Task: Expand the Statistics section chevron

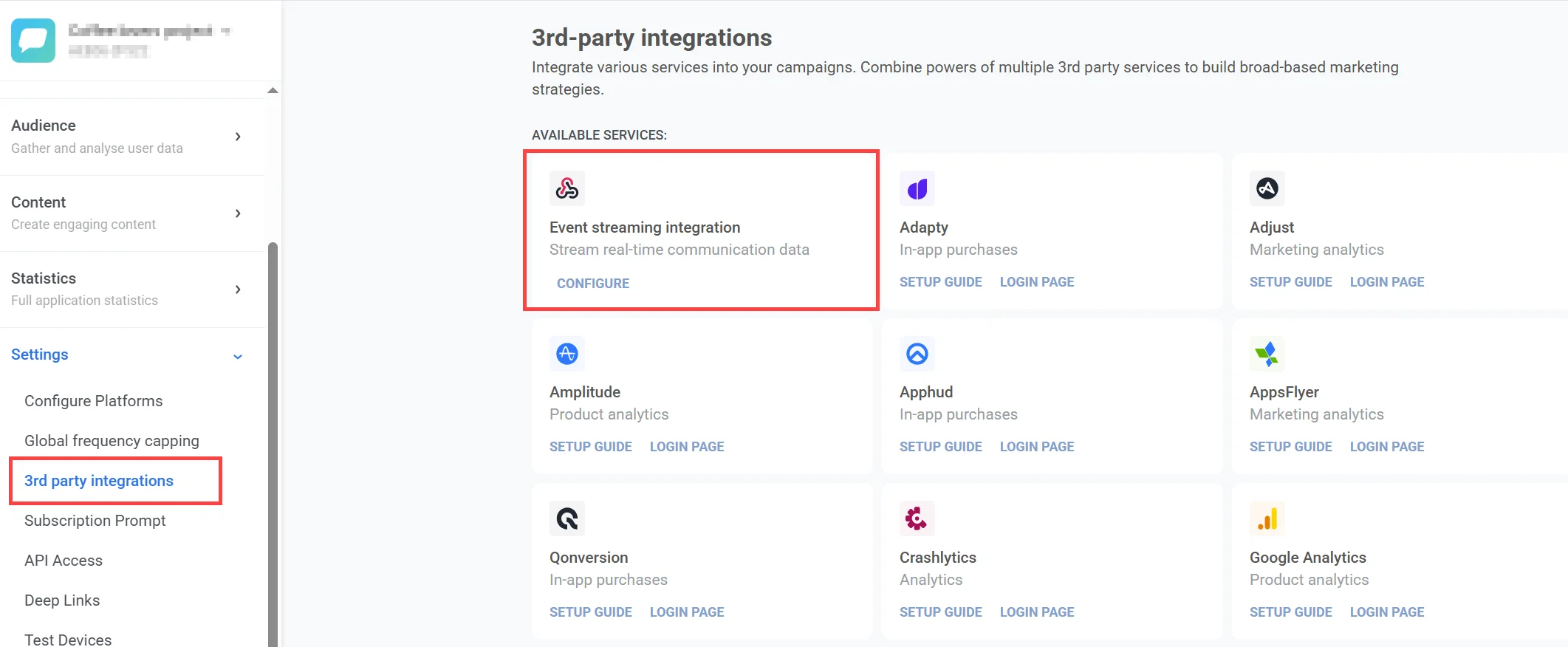Action: (x=238, y=290)
